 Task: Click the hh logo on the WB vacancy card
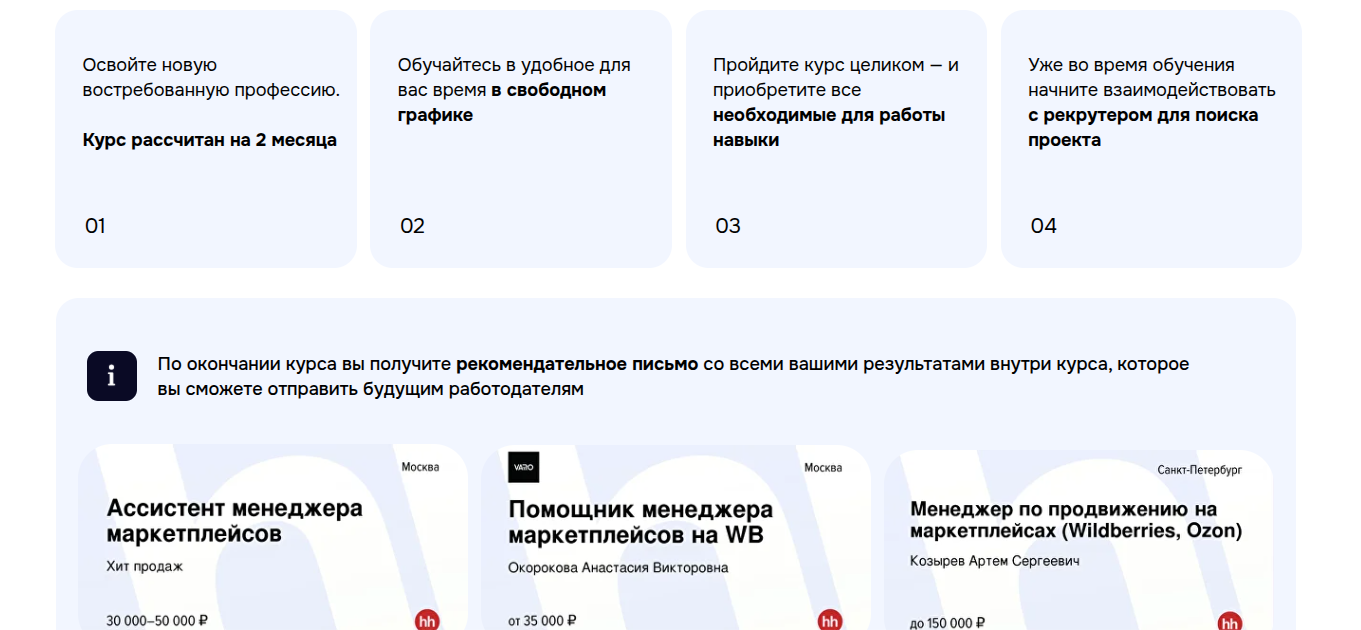pos(828,620)
